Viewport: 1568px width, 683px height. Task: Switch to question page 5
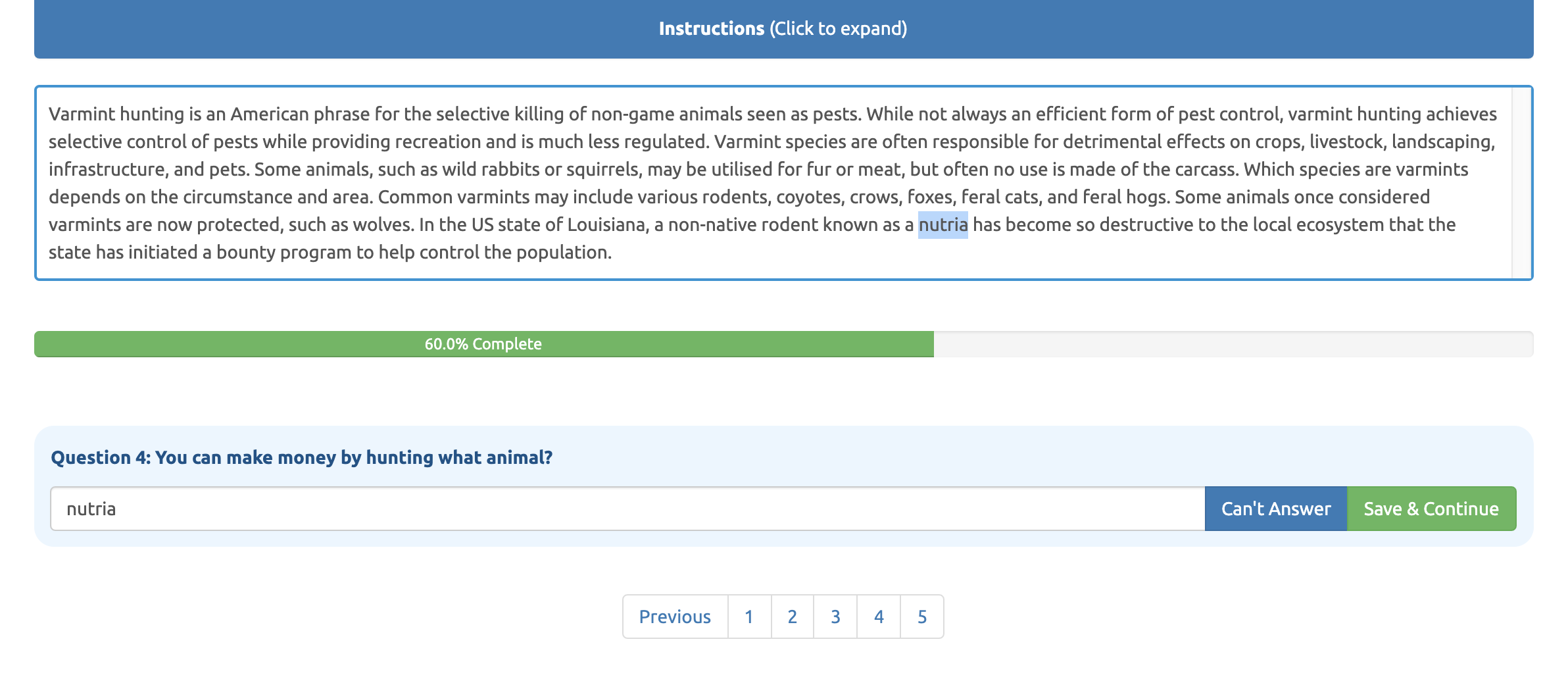click(x=922, y=617)
